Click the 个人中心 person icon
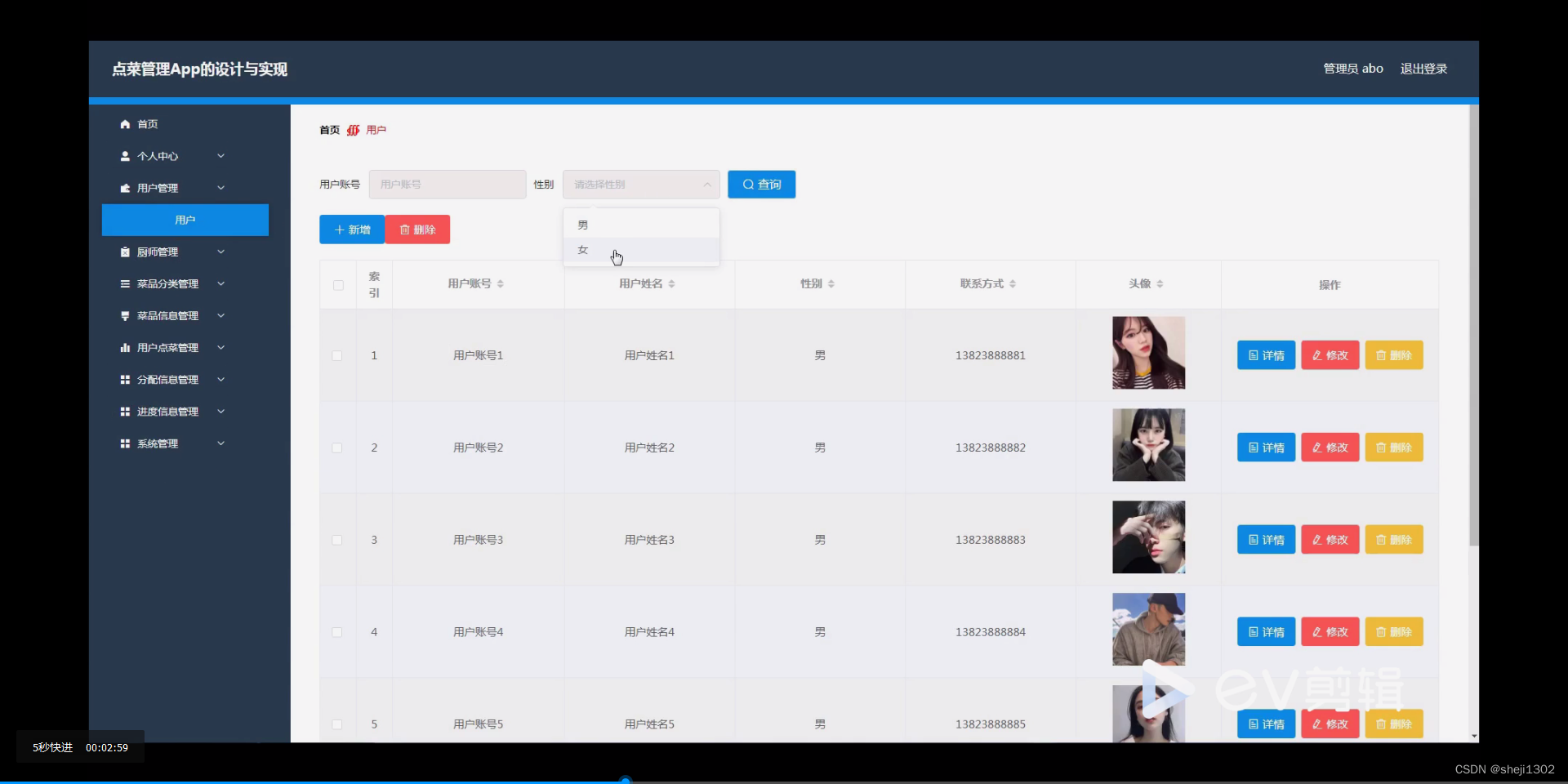Image resolution: width=1568 pixels, height=784 pixels. pyautogui.click(x=125, y=156)
